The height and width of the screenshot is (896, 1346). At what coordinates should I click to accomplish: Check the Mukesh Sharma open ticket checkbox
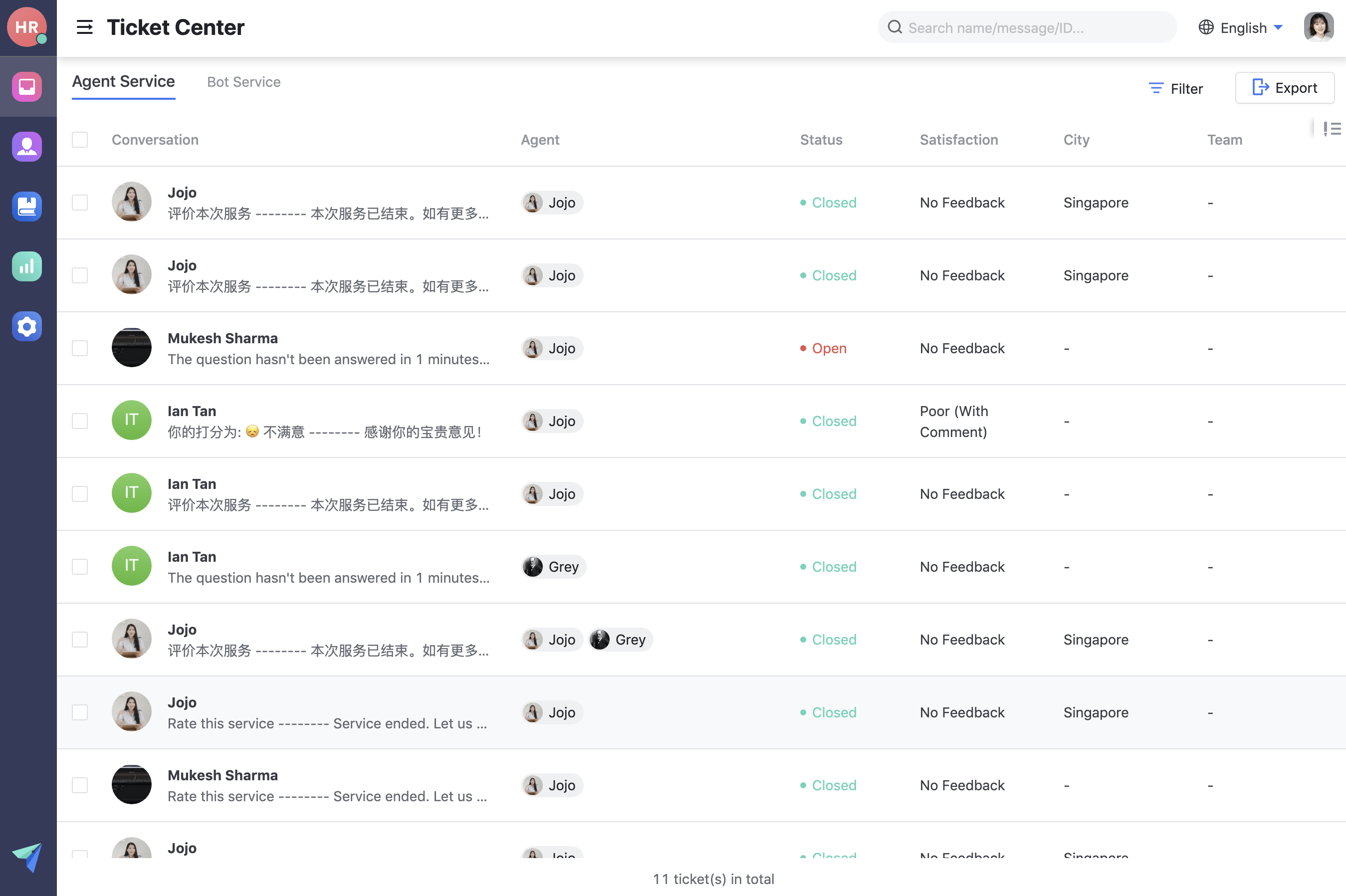(80, 349)
